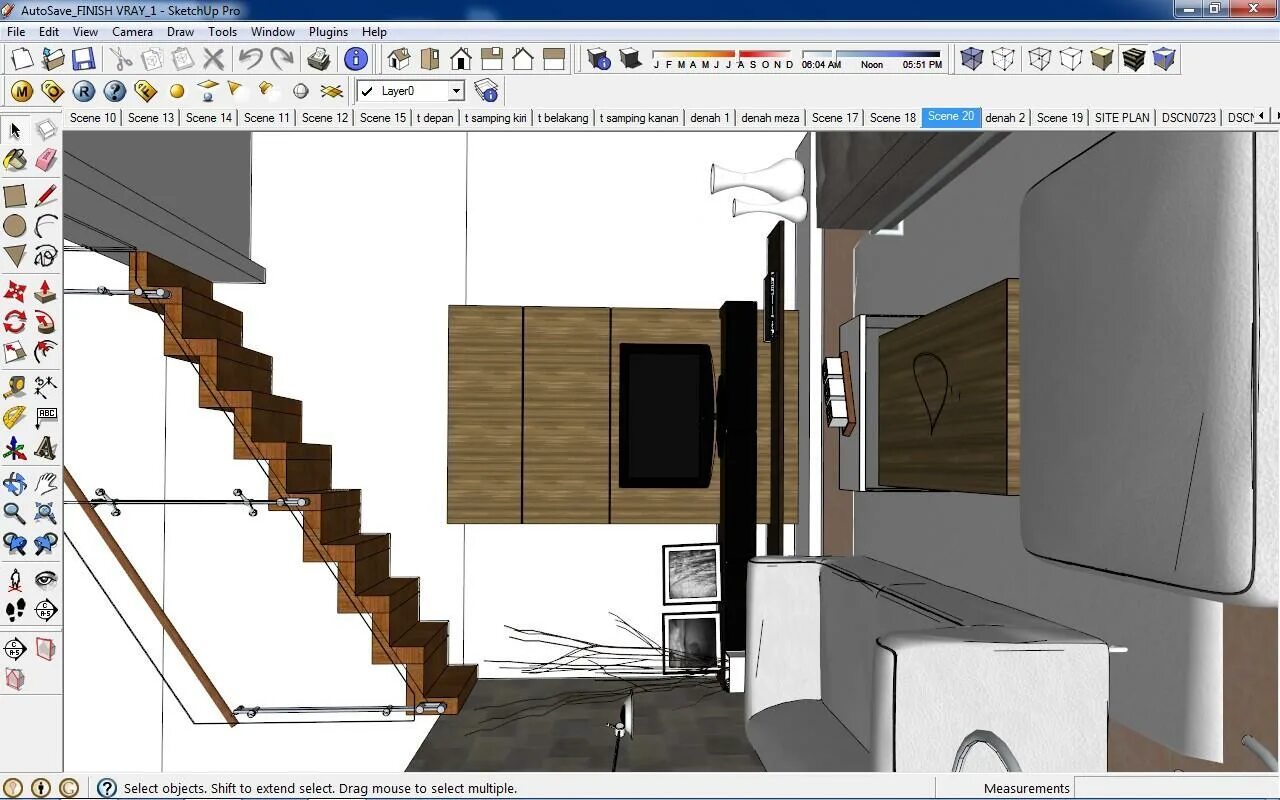Open V-Ray help question mark icon
This screenshot has height=800, width=1280.
(x=115, y=91)
